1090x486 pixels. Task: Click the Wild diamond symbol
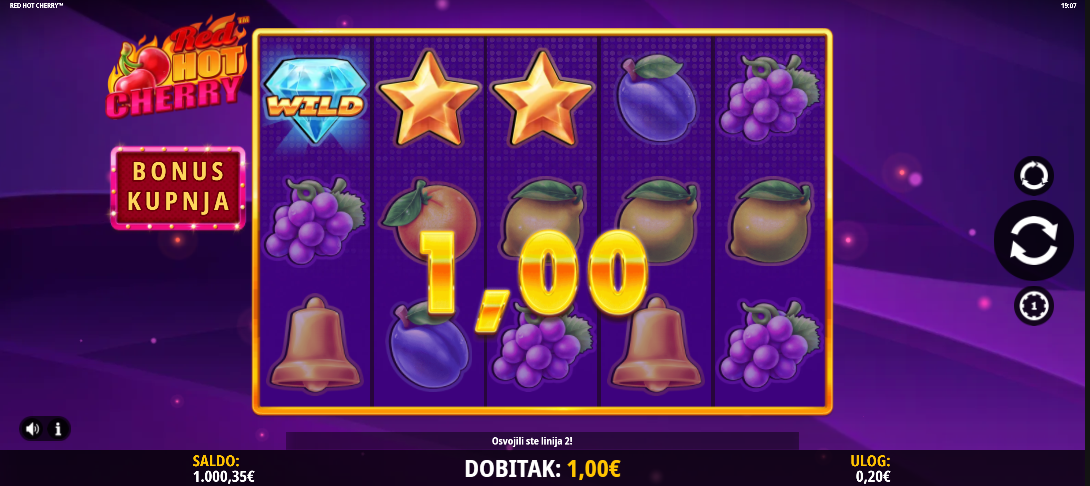pyautogui.click(x=316, y=100)
